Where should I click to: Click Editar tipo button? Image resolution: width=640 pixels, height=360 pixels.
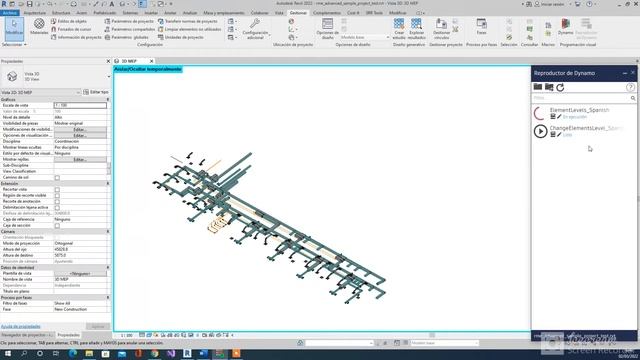pyautogui.click(x=96, y=92)
